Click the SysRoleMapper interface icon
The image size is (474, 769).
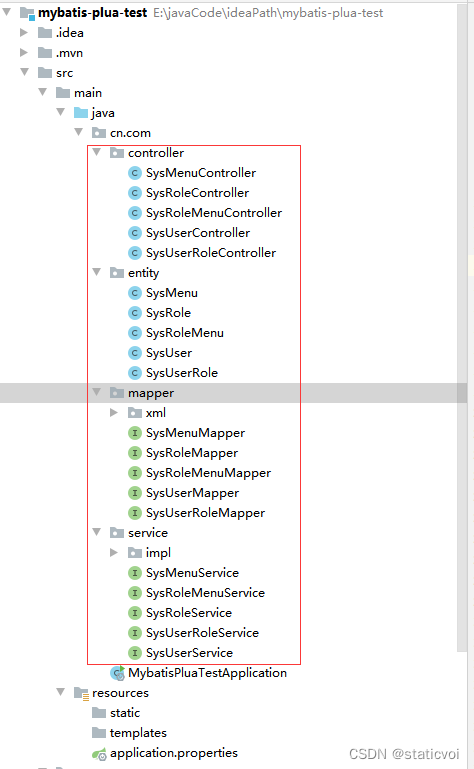tap(134, 453)
